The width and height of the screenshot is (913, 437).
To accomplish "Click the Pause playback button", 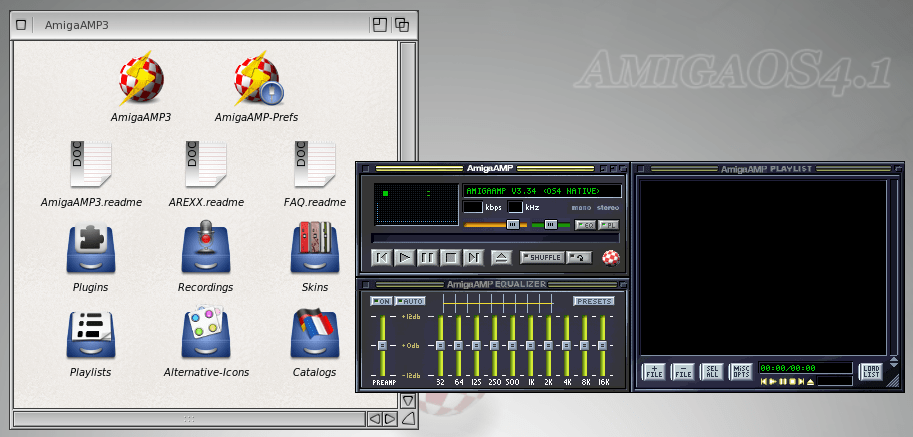I will (x=427, y=258).
